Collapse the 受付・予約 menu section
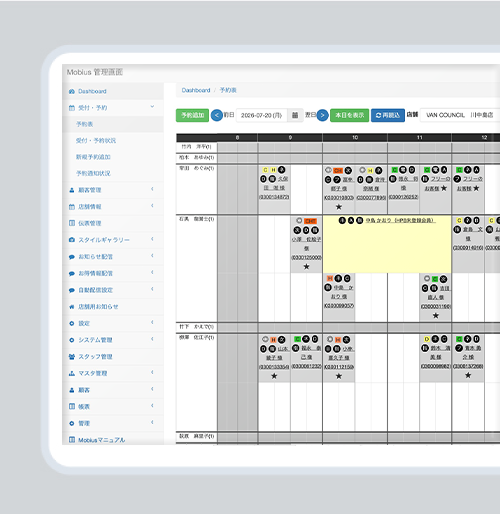This screenshot has height=514, width=500. [152, 107]
